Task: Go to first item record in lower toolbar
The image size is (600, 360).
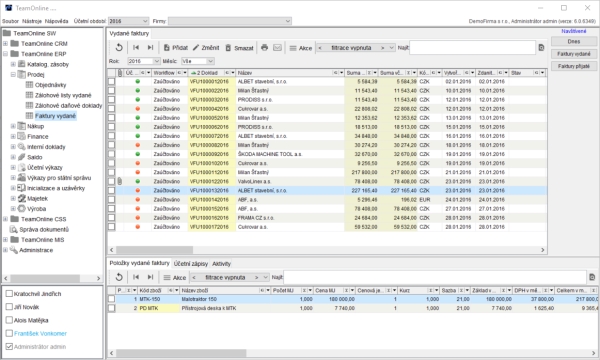Action: tap(136, 277)
